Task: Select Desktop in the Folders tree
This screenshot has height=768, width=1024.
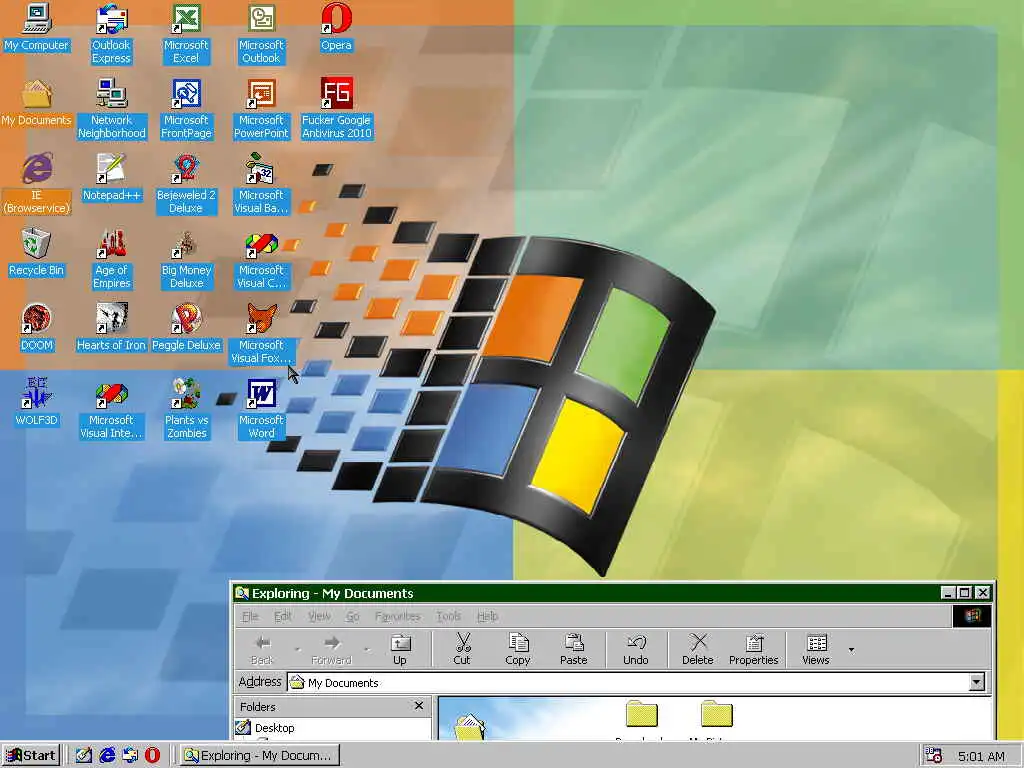Action: 274,728
